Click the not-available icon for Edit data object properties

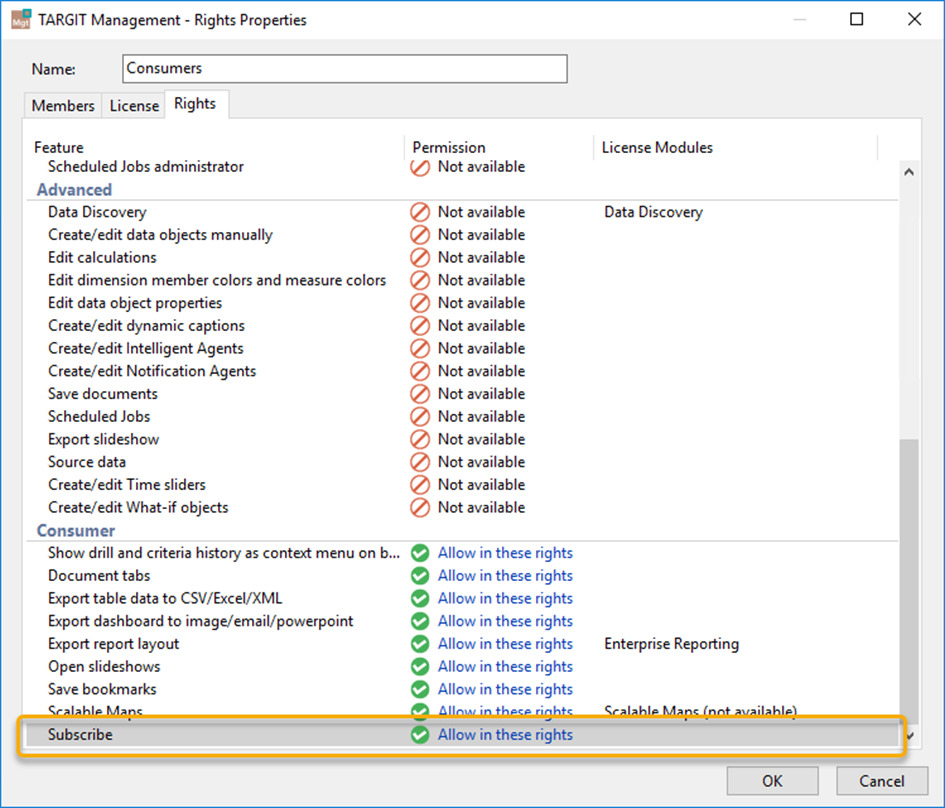pyautogui.click(x=420, y=303)
